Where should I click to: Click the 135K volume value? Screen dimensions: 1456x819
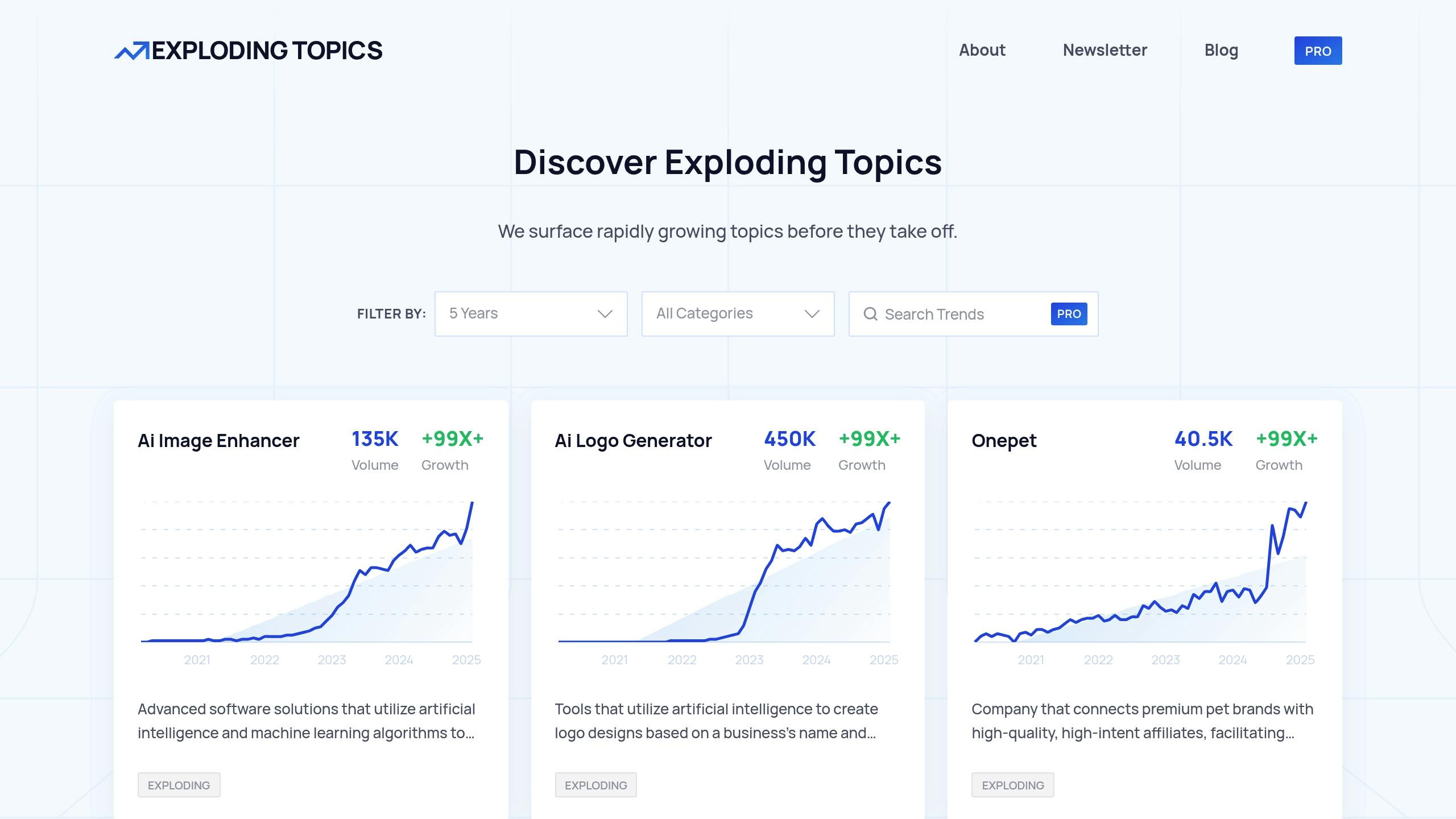coord(375,439)
